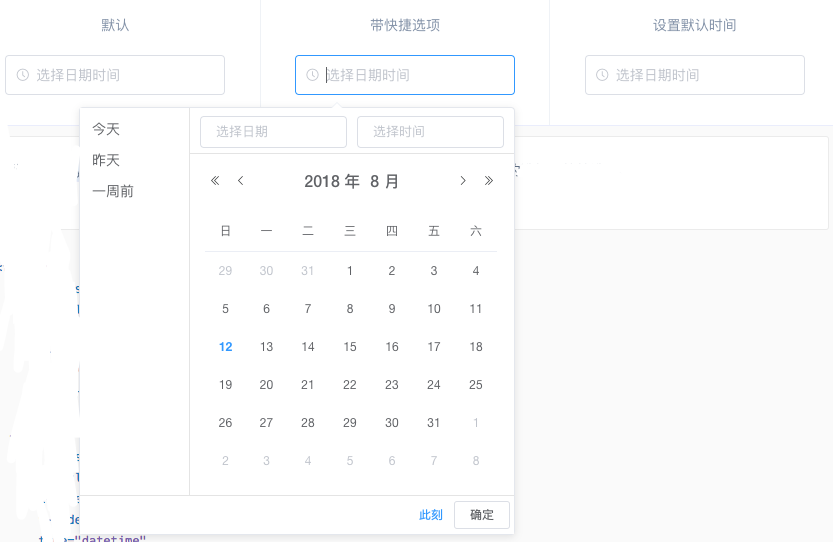The image size is (833, 542).
Task: Click clock icon in the 带快捷选项 field
Action: coord(312,75)
